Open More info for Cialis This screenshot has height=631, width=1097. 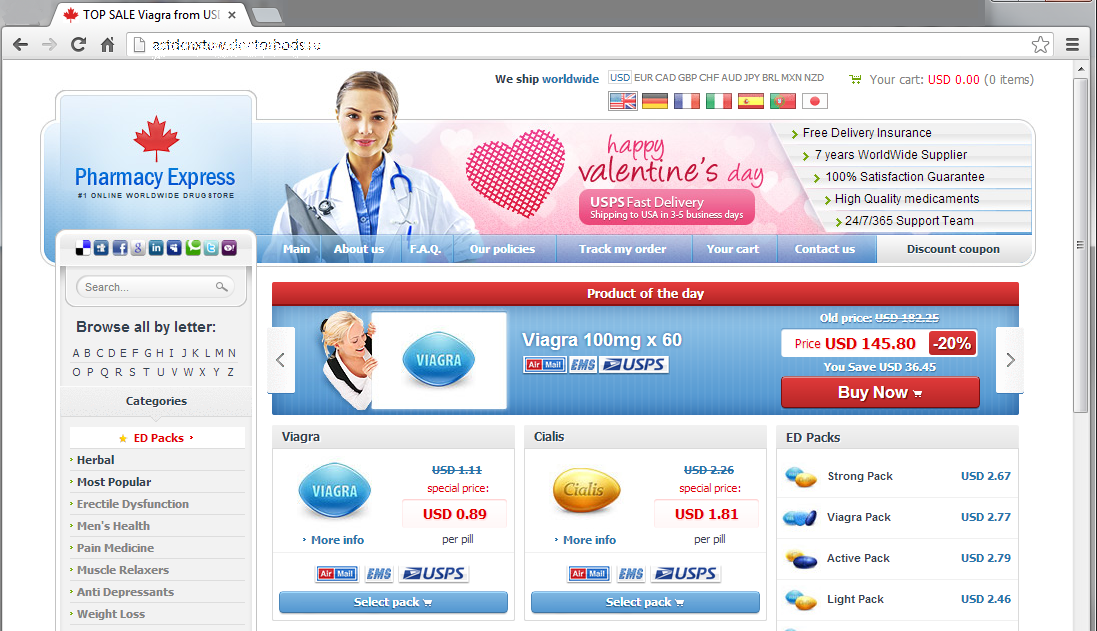[x=589, y=540]
